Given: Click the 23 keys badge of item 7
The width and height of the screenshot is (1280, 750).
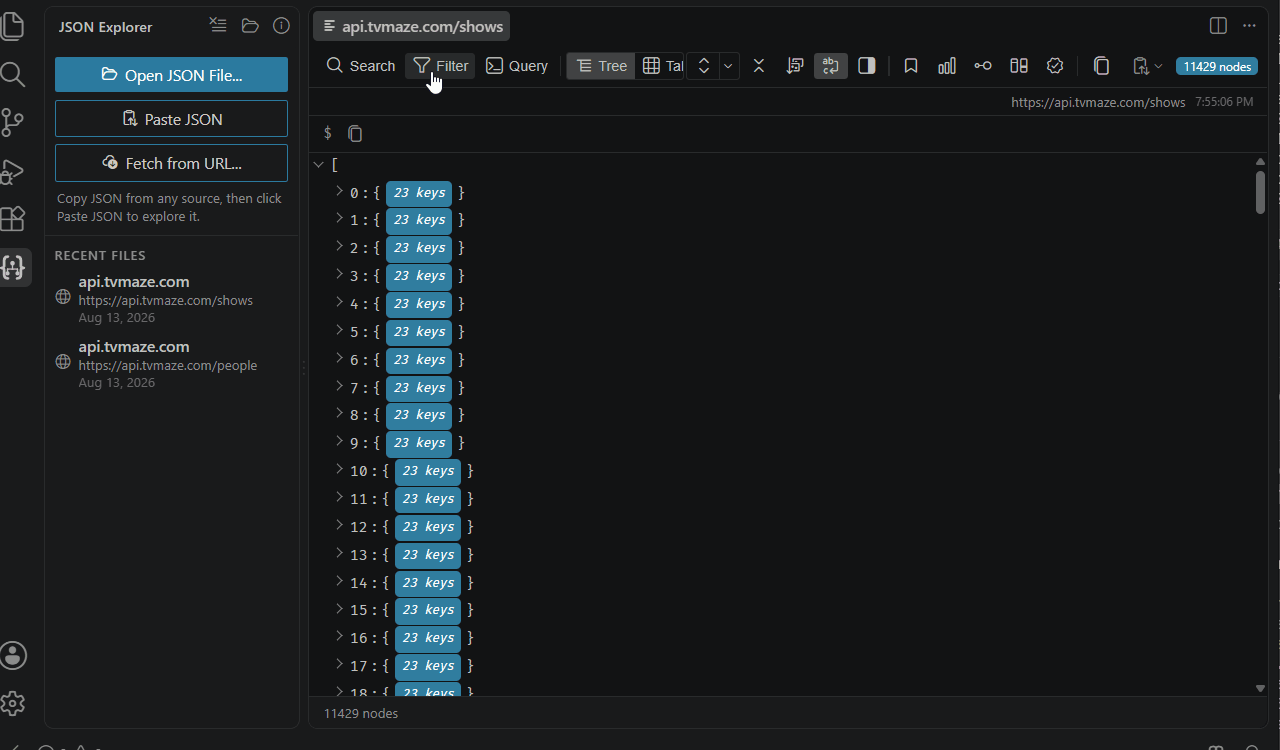Looking at the screenshot, I should pyautogui.click(x=419, y=387).
